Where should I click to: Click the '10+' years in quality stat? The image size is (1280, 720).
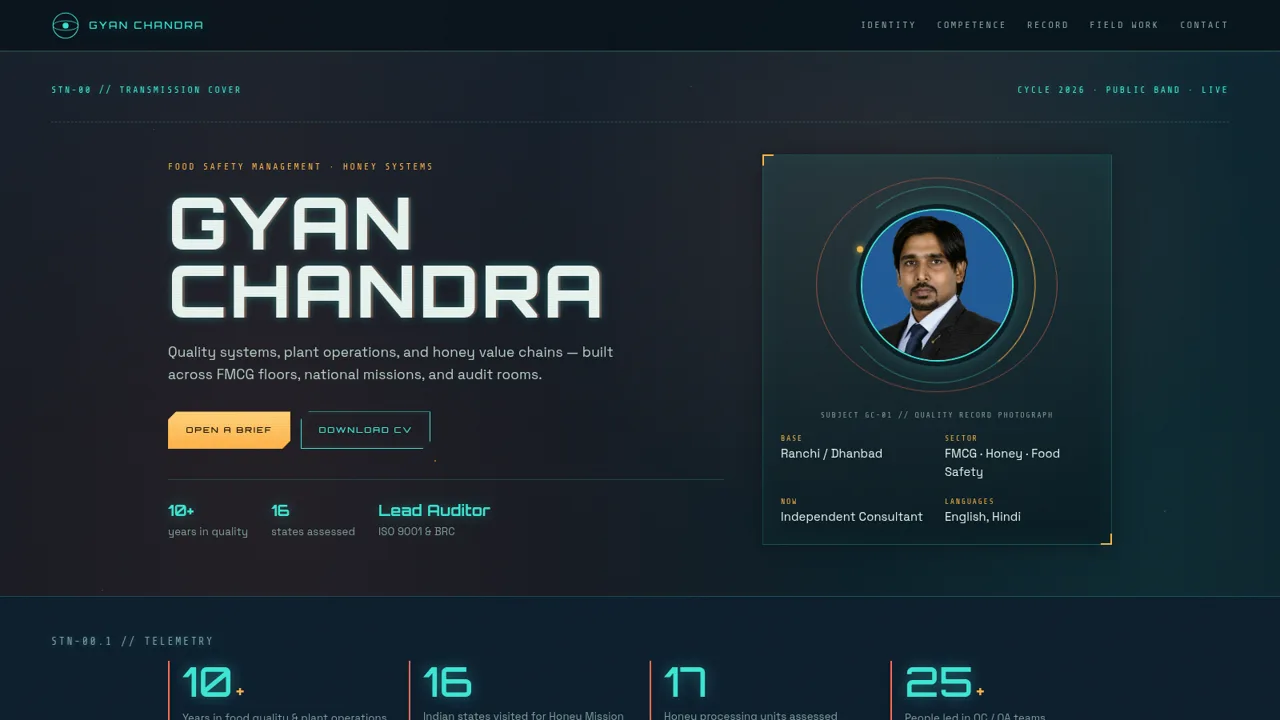tap(181, 510)
